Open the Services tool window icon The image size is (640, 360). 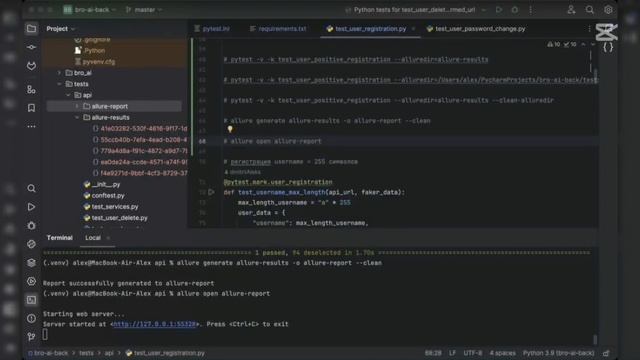coord(31,281)
